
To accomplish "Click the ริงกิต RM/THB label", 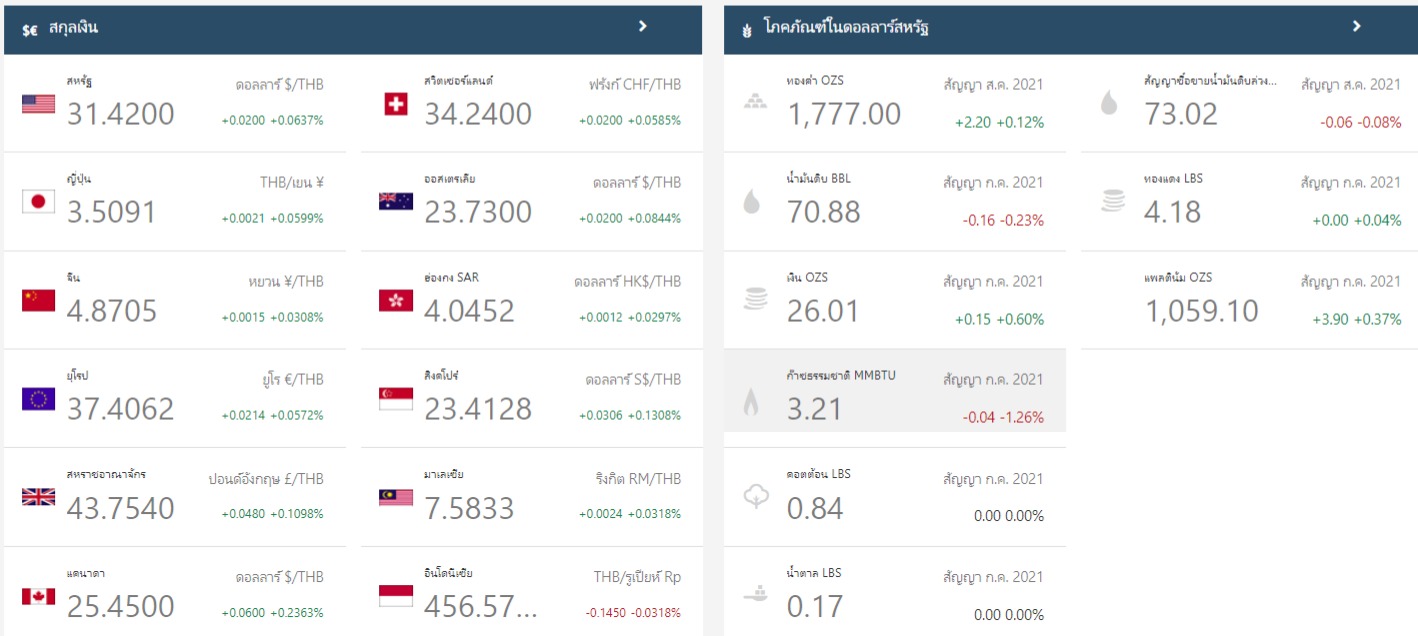I will click(638, 479).
